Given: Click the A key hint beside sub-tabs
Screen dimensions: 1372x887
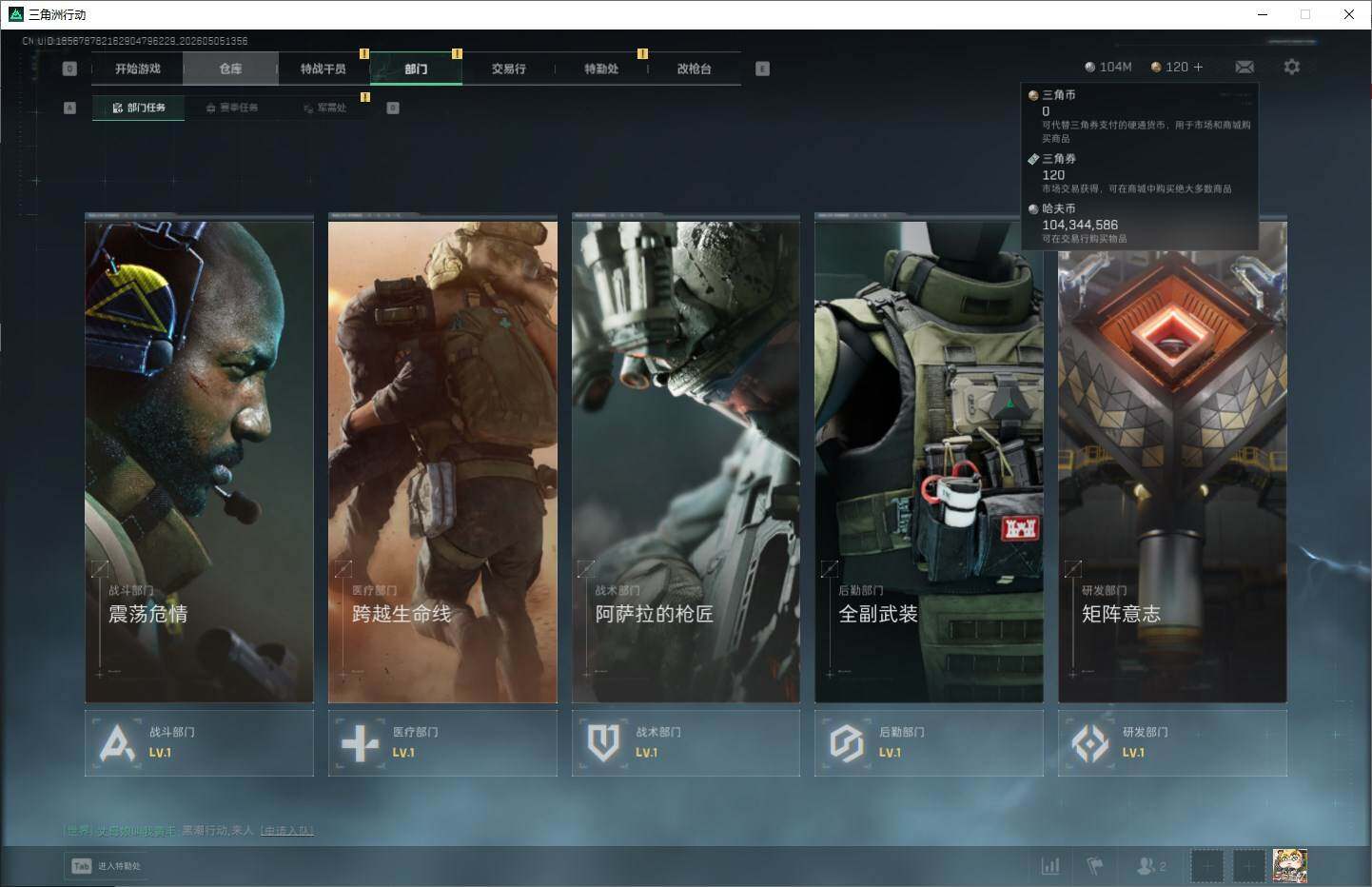Looking at the screenshot, I should (69, 108).
